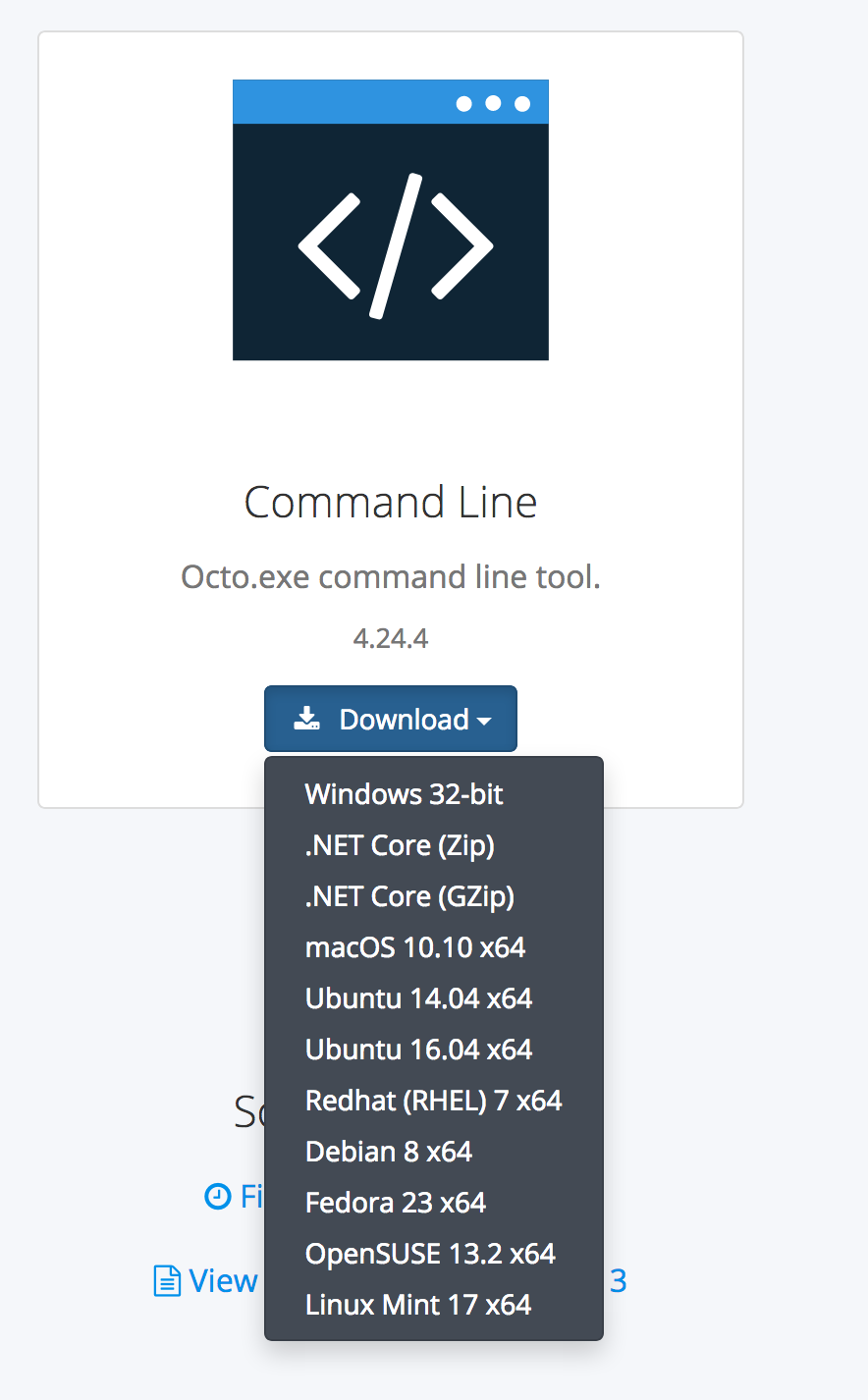The image size is (868, 1400).
Task: Pick Ubuntu 14.04 x64 from the menu
Action: pos(418,998)
